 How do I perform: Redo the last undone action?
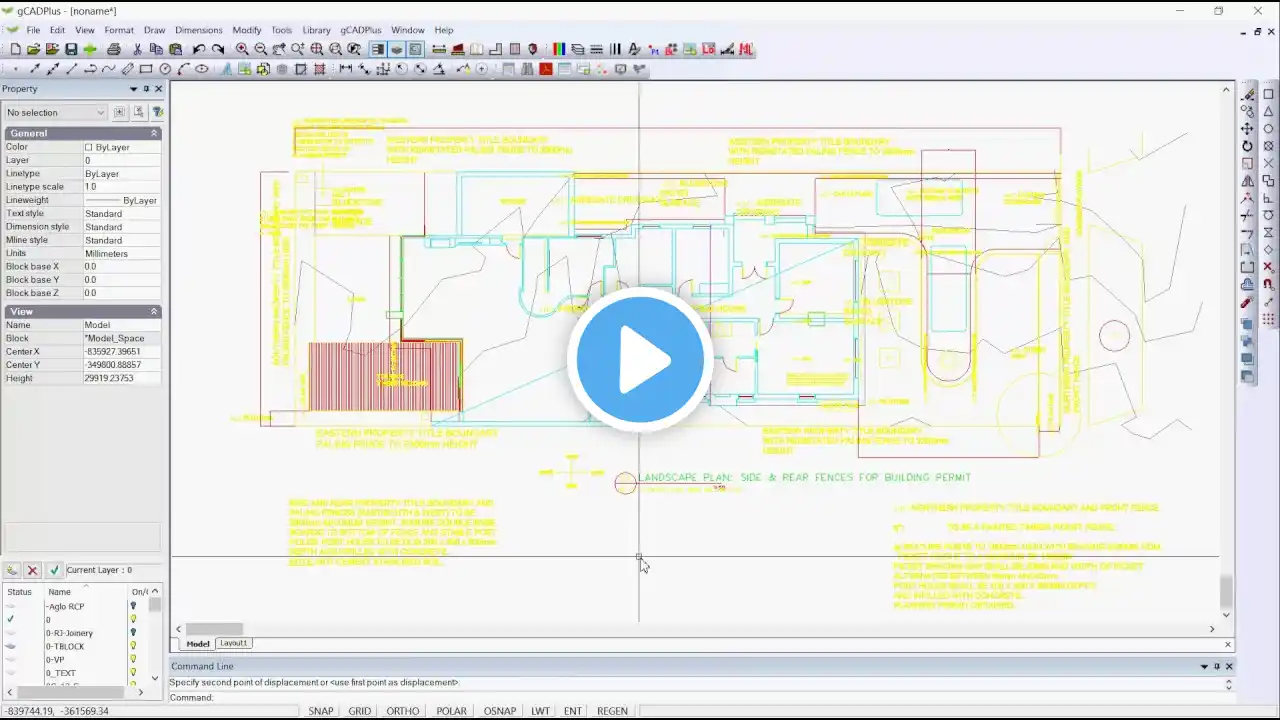218,49
